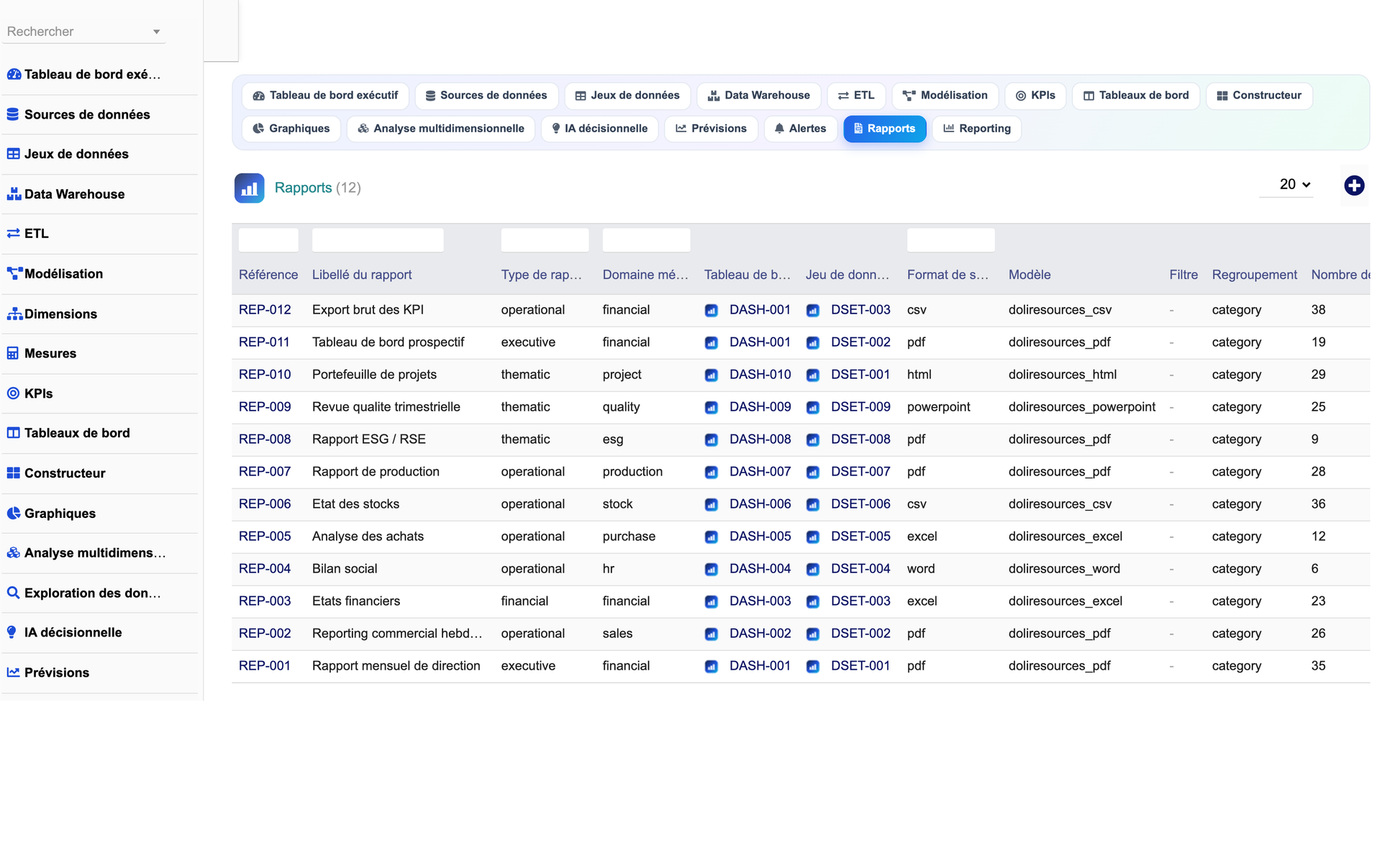
Task: Click Prévisions line chart icon in sidebar
Action: (13, 673)
